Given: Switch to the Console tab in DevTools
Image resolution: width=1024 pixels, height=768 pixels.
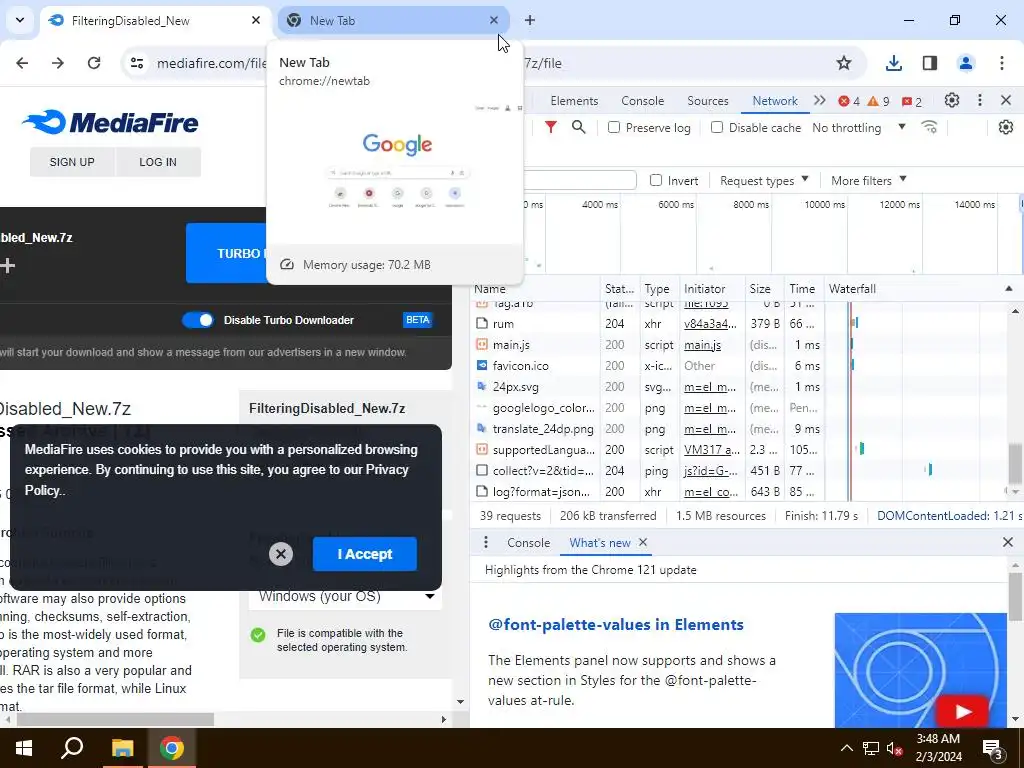Looking at the screenshot, I should click(x=643, y=101).
